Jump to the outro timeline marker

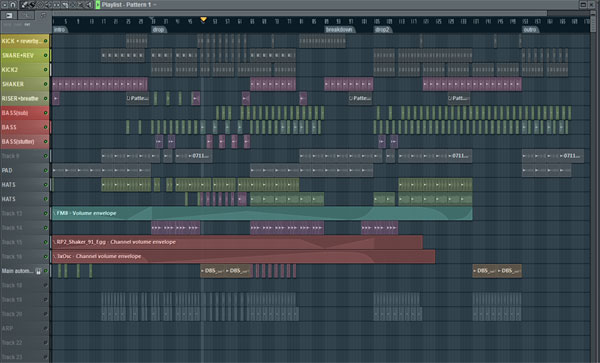click(x=530, y=29)
